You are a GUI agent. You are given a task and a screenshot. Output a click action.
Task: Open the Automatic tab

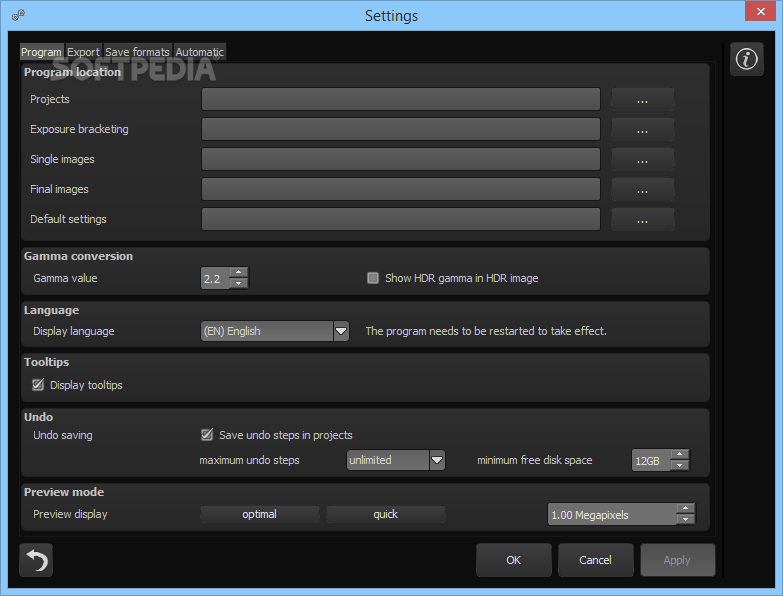coord(199,52)
